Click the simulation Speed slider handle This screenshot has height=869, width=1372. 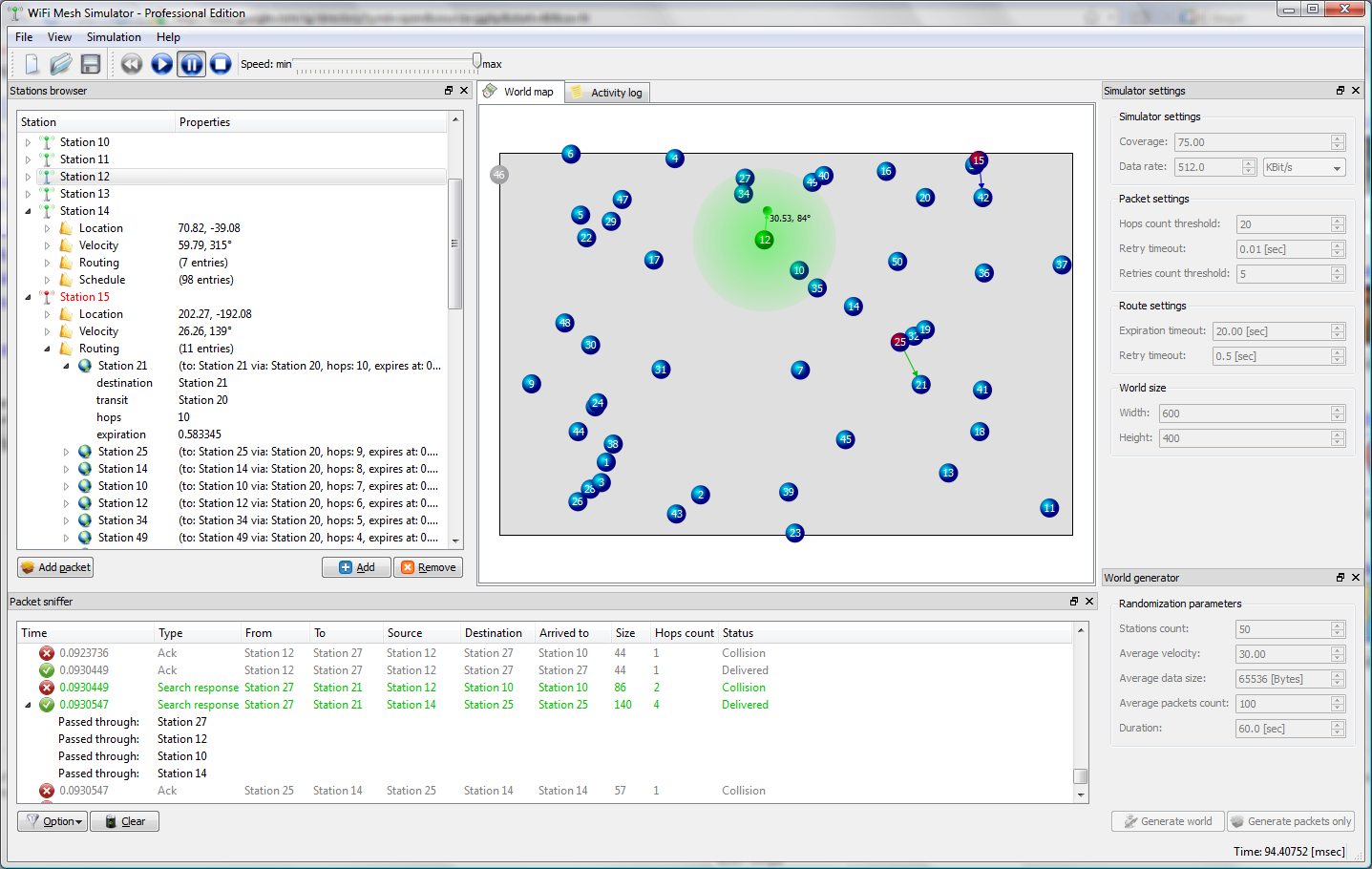point(476,62)
